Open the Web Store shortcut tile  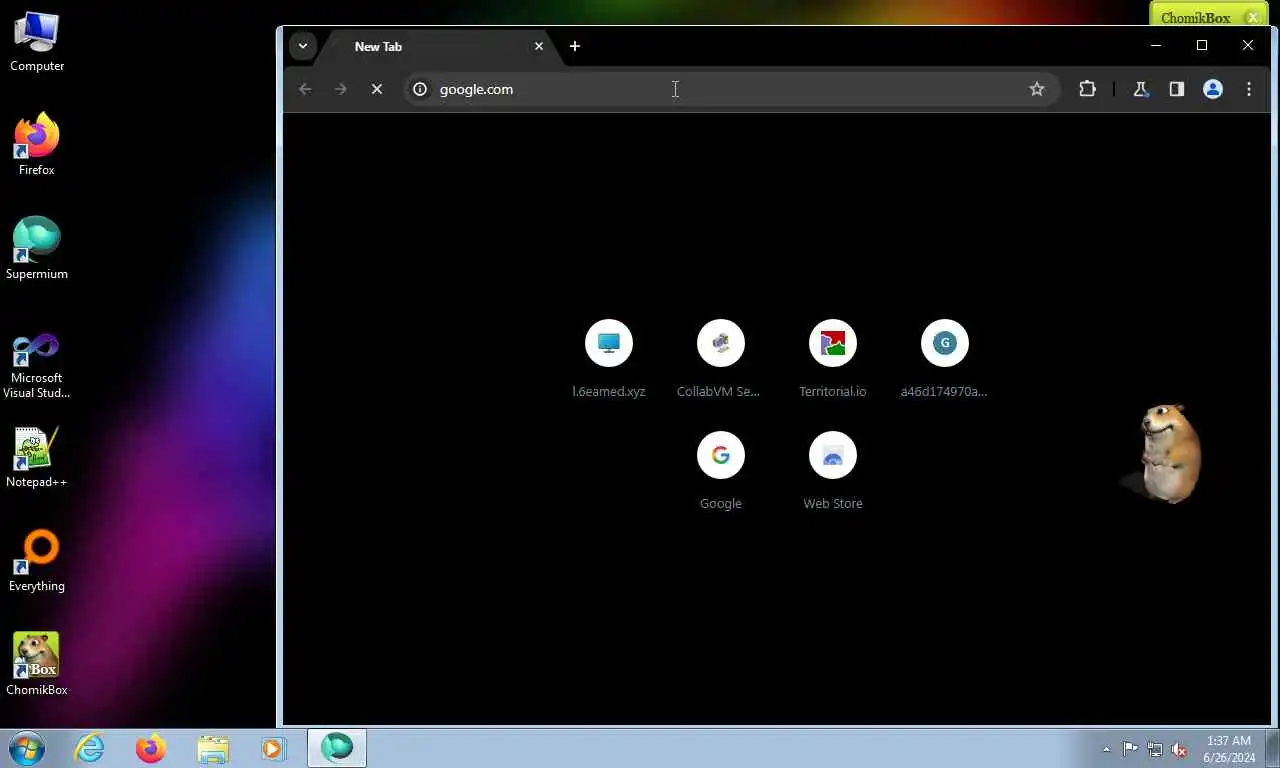click(x=833, y=471)
